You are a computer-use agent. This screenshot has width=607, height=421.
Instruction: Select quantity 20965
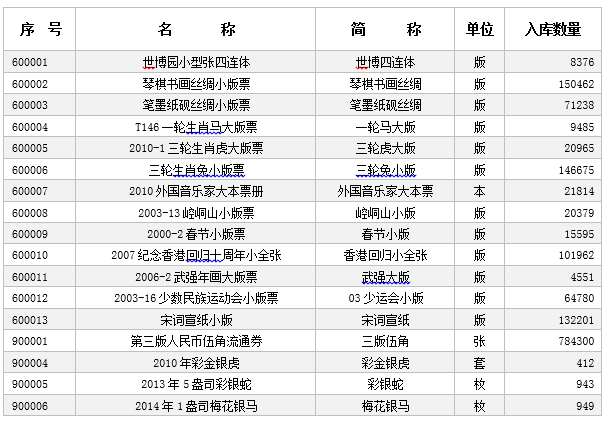point(579,148)
